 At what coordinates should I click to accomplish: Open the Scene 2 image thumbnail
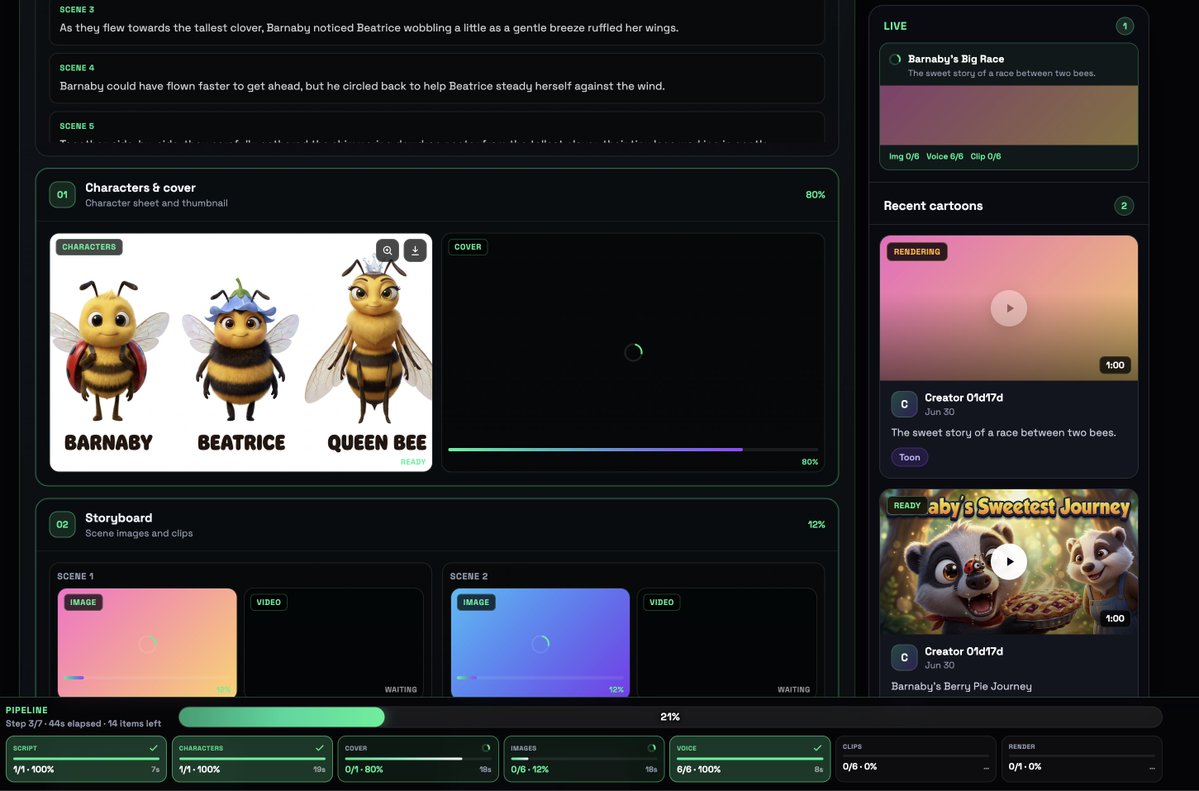click(540, 643)
